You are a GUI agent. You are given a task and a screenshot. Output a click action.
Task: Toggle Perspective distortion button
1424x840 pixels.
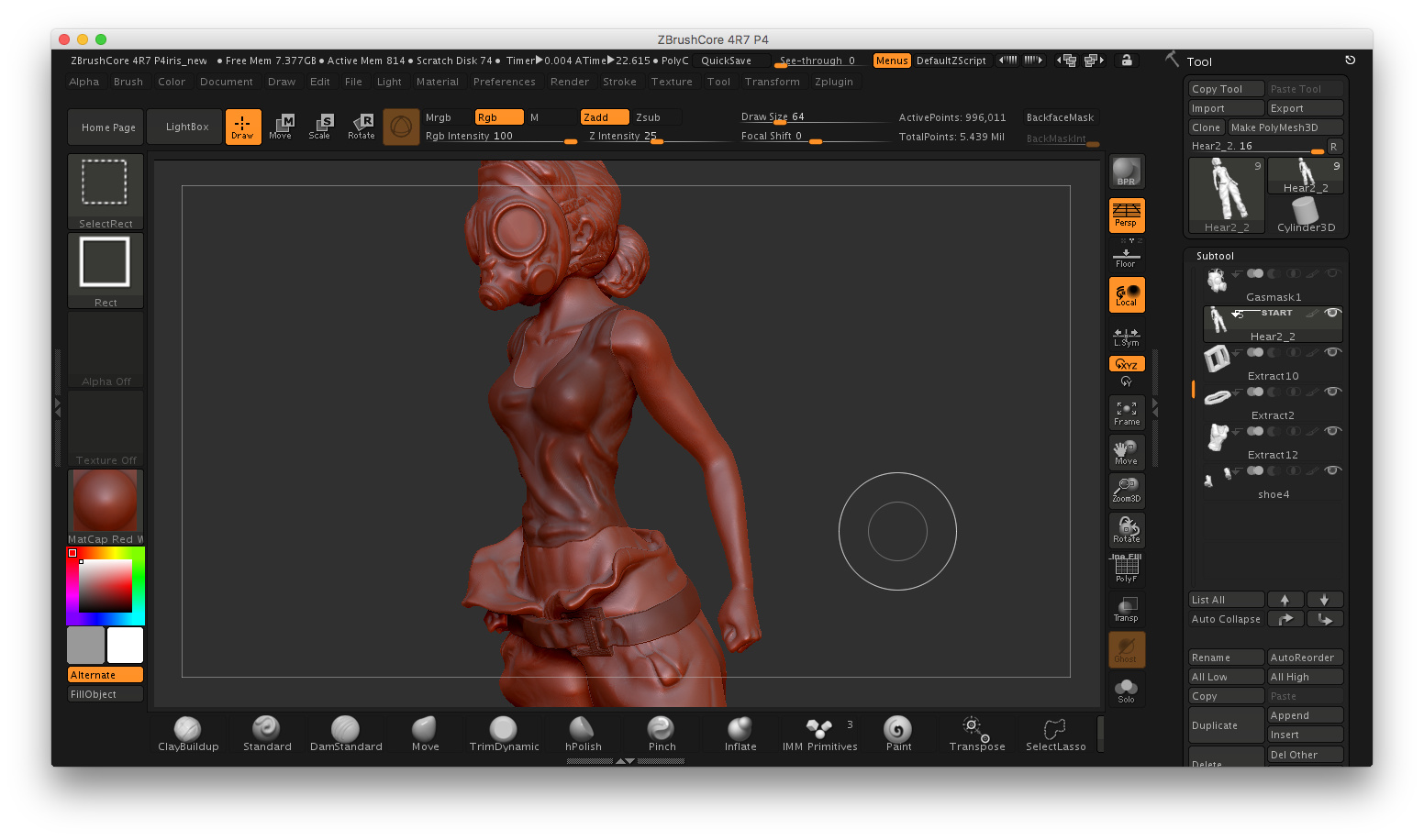point(1126,216)
